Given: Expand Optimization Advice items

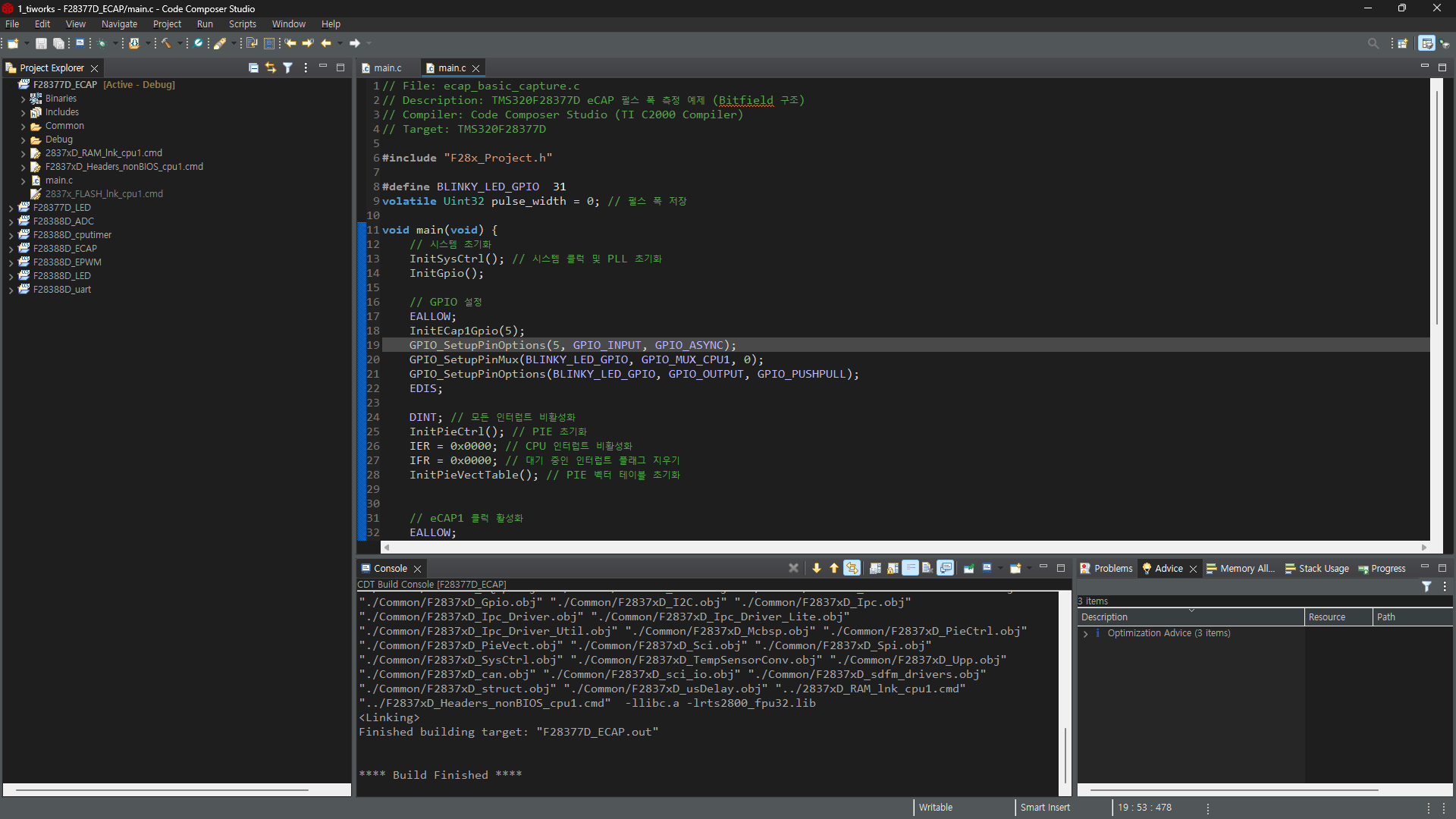Looking at the screenshot, I should click(1086, 633).
